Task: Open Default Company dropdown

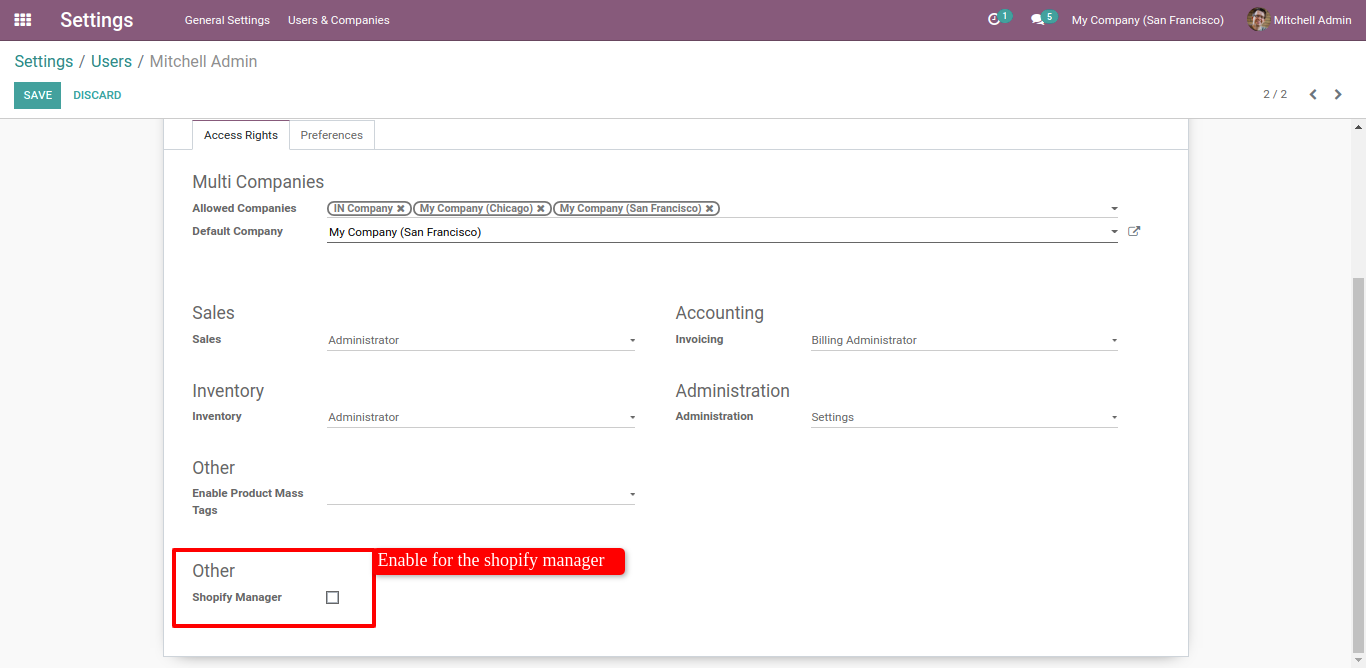Action: click(x=722, y=232)
